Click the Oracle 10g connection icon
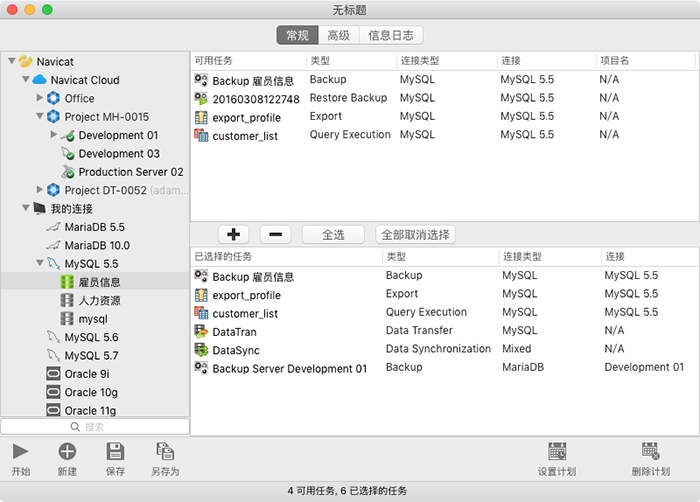Image resolution: width=700 pixels, height=502 pixels. click(x=53, y=392)
